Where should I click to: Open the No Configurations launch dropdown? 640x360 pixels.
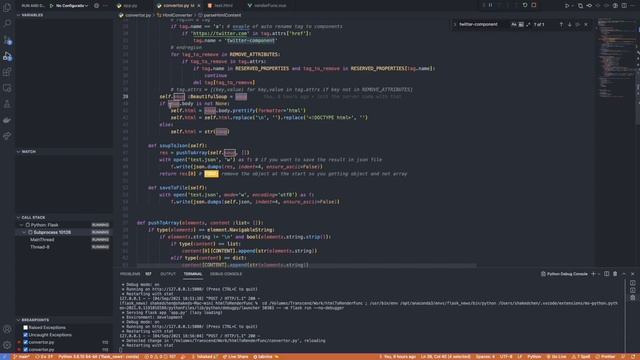click(x=71, y=6)
